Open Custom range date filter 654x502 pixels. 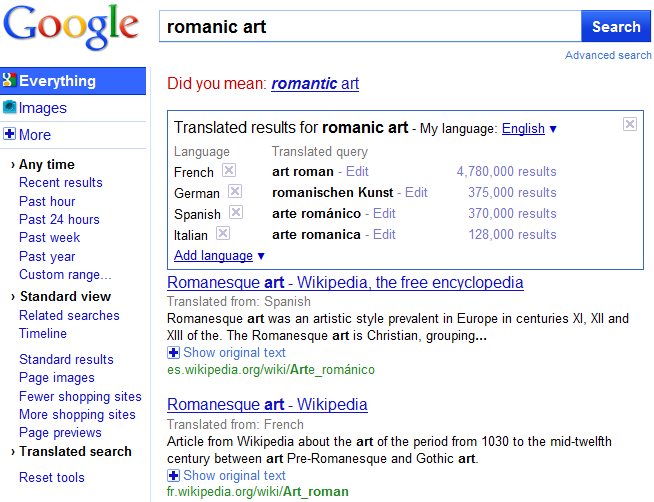point(65,275)
